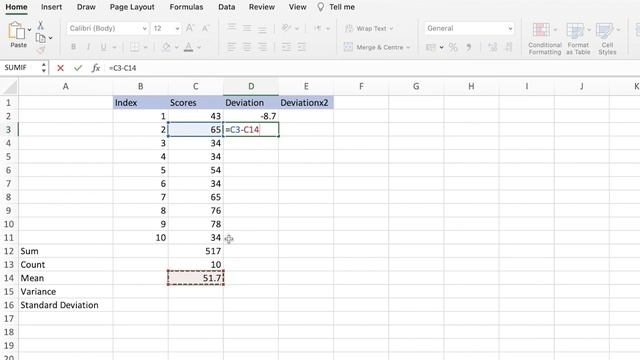
Task: Toggle Italic formatting
Action: pos(89,47)
